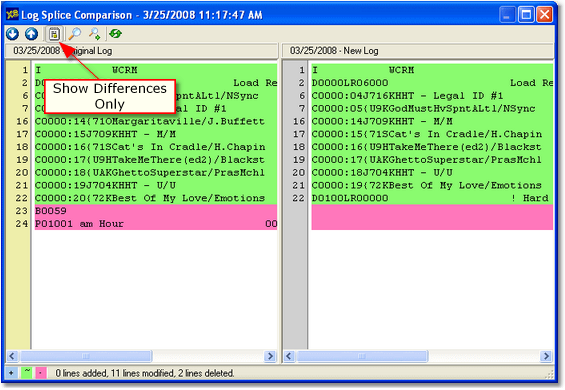
Task: Select first 'I WCRM' line in Original Log
Action: point(156,70)
